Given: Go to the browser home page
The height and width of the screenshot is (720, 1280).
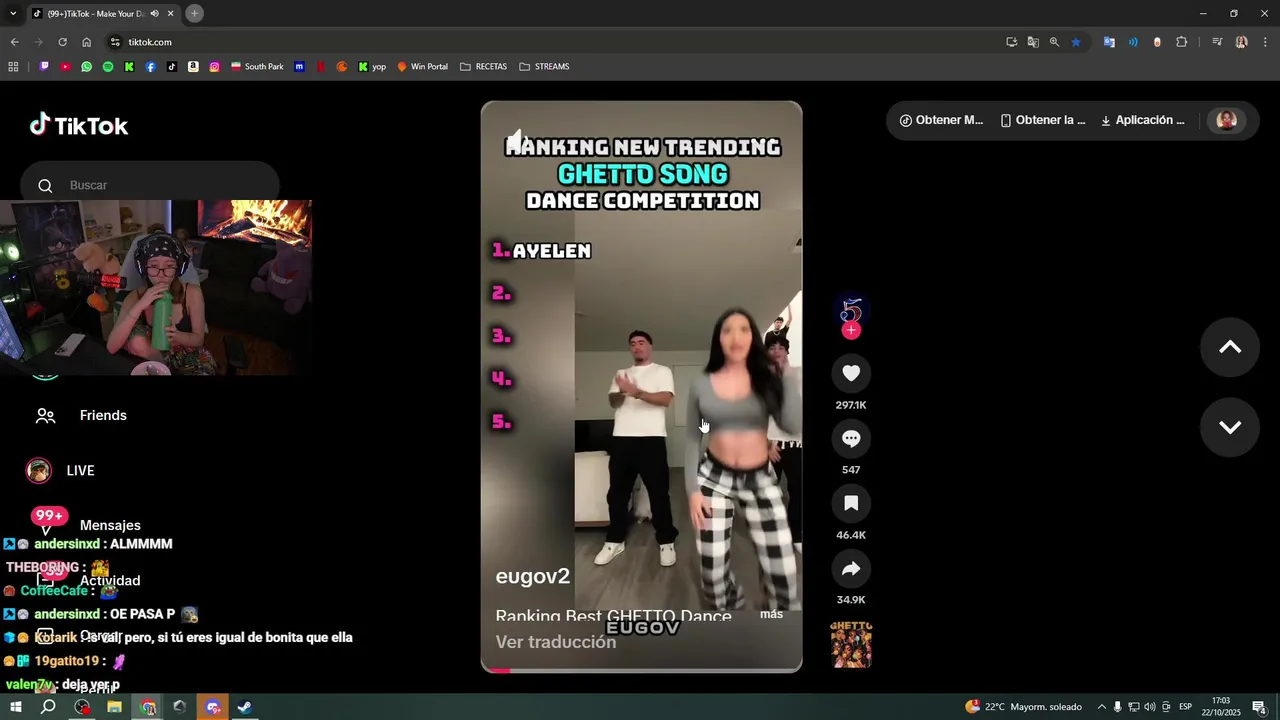Looking at the screenshot, I should (x=86, y=42).
